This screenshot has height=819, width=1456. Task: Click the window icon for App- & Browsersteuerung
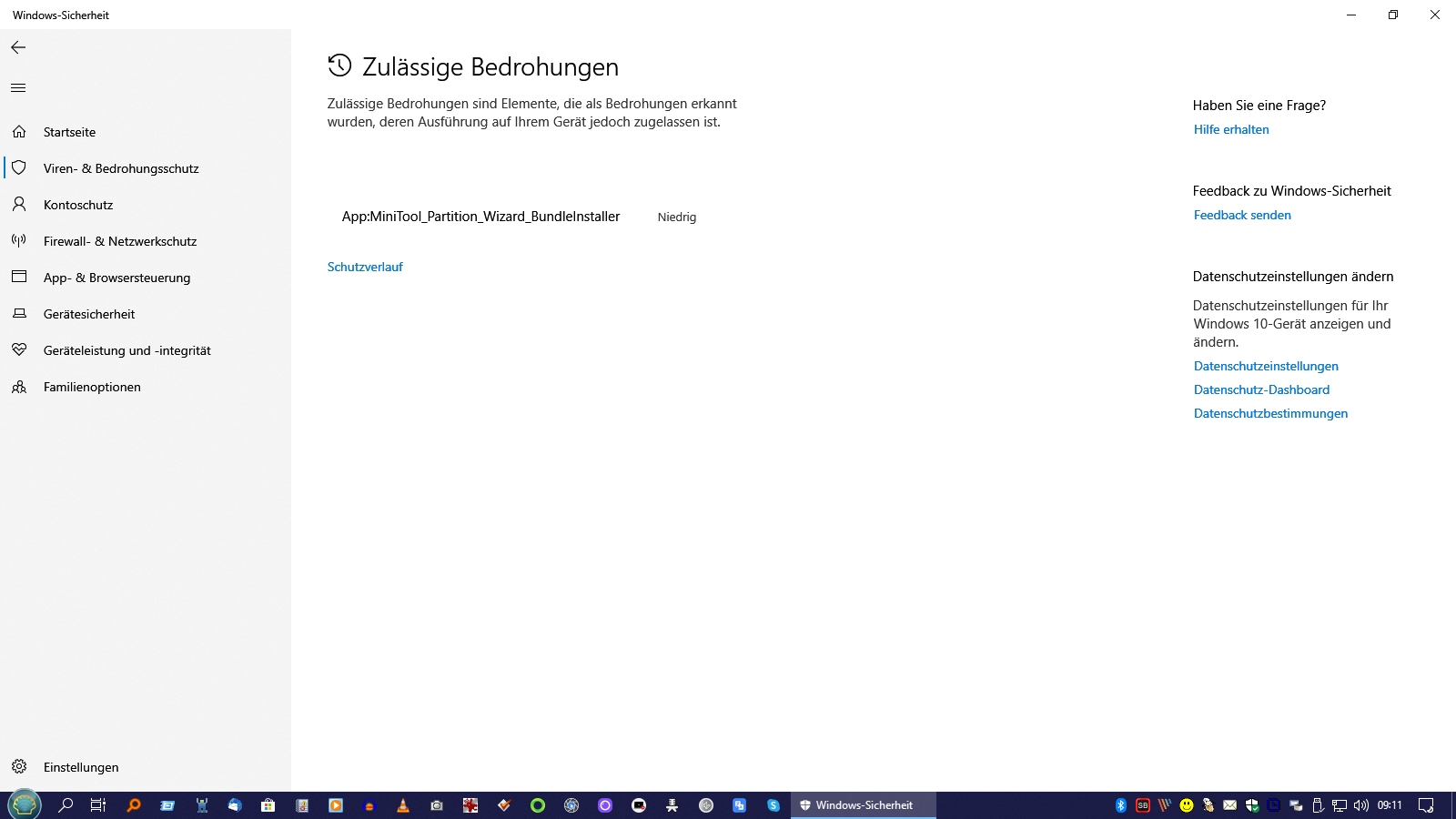pyautogui.click(x=19, y=278)
